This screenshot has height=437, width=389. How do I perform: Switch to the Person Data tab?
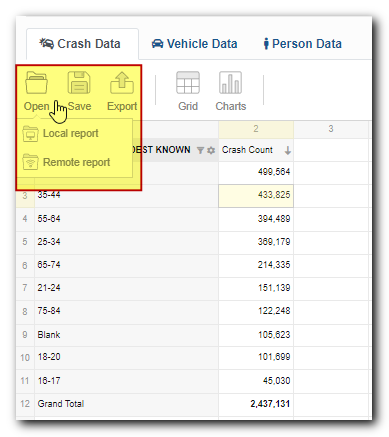click(x=302, y=44)
